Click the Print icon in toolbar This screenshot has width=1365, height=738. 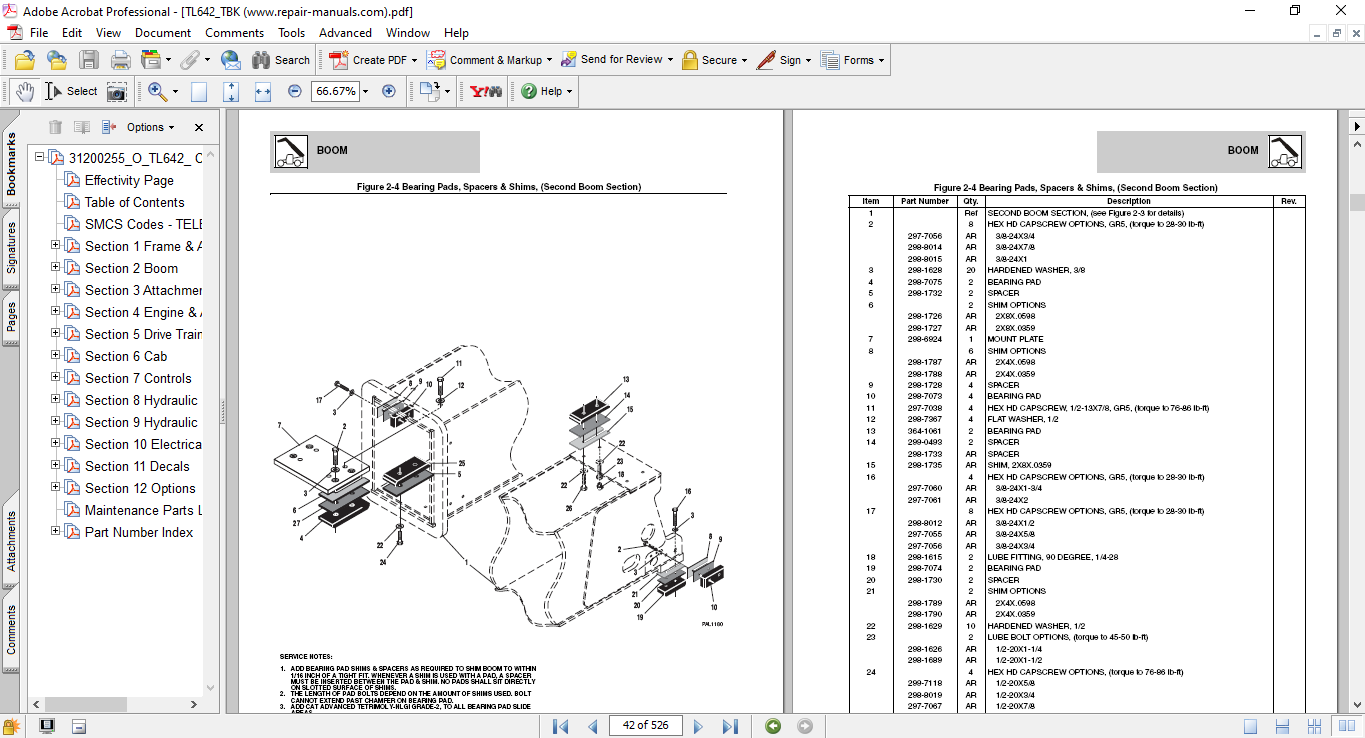[x=120, y=60]
